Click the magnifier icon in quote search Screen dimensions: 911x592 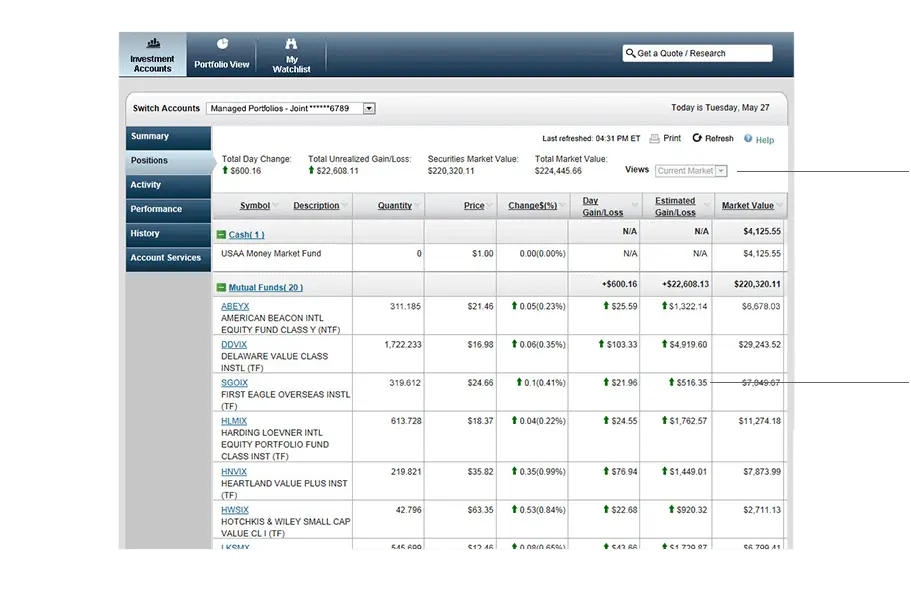click(x=630, y=53)
